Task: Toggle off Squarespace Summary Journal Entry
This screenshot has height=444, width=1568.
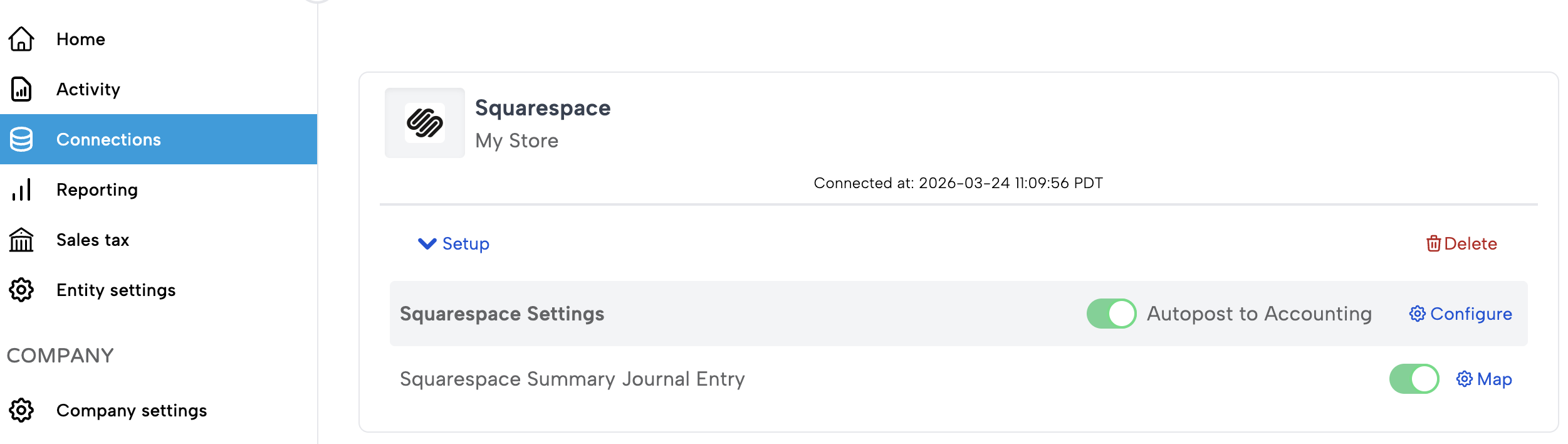Action: tap(1414, 379)
